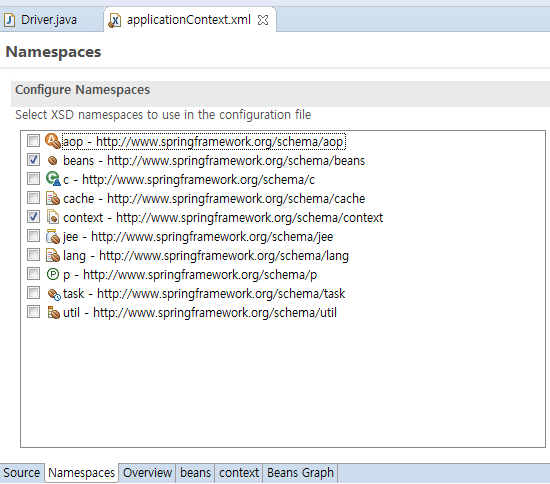Click the 'Select XSD namespaces' description text
This screenshot has width=550, height=484.
point(163,115)
